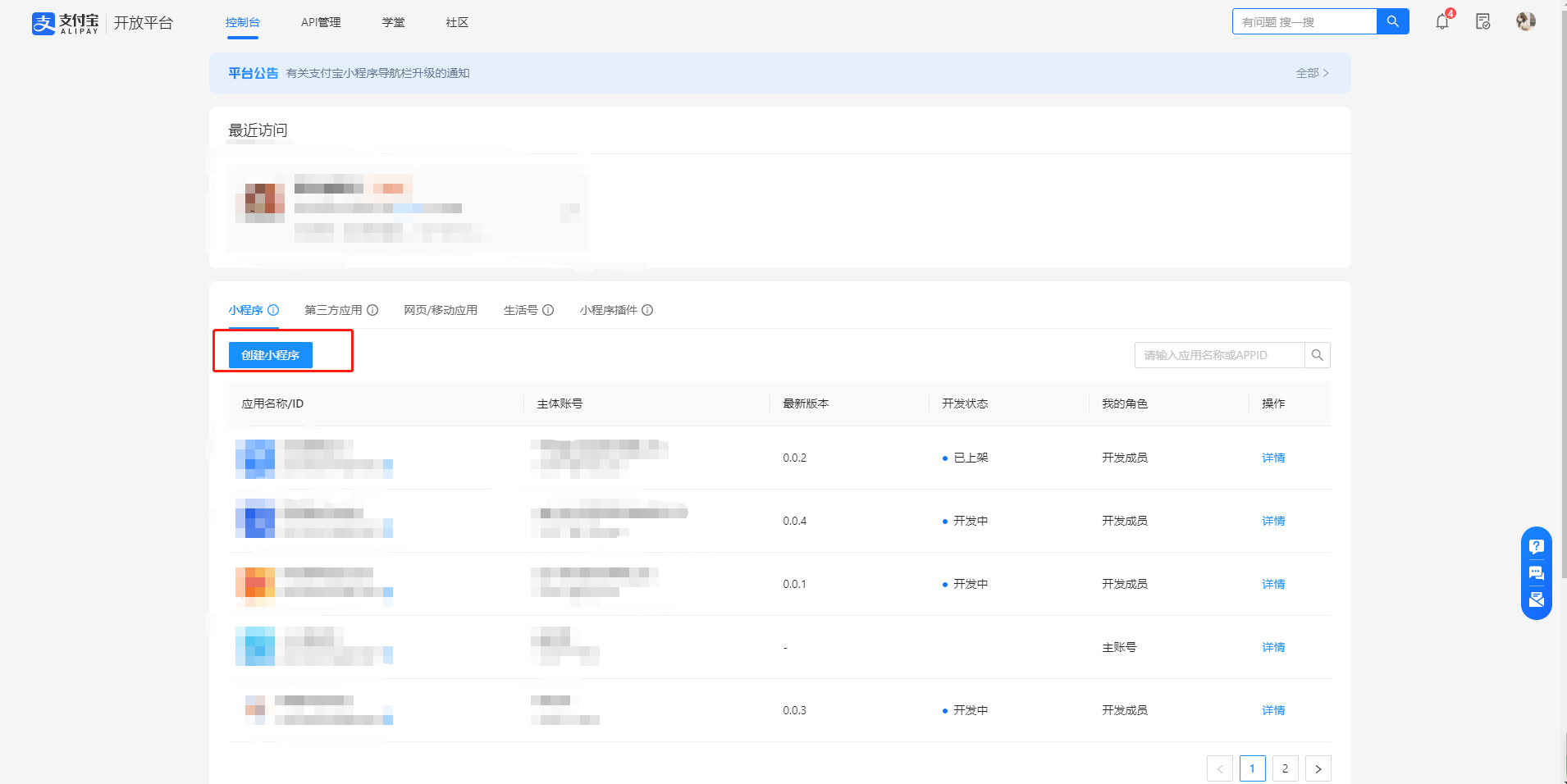Click the user avatar in top right
This screenshot has width=1567, height=784.
click(x=1525, y=22)
